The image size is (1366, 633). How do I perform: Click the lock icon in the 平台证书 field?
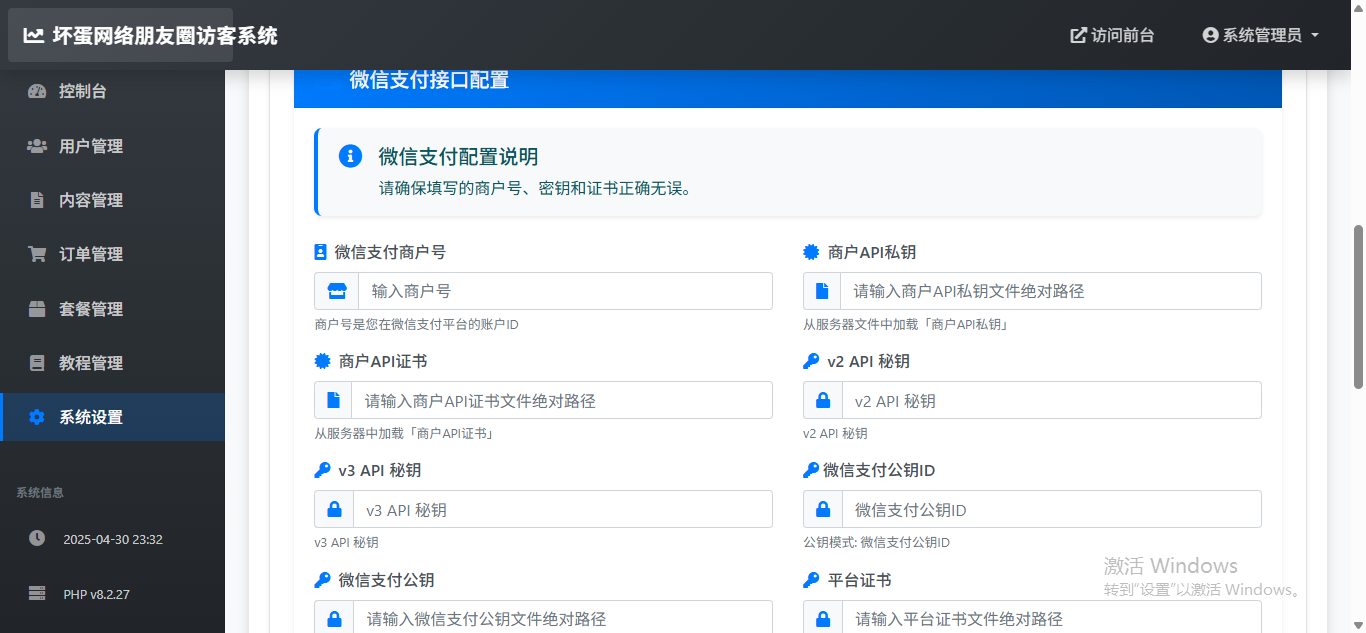[822, 618]
